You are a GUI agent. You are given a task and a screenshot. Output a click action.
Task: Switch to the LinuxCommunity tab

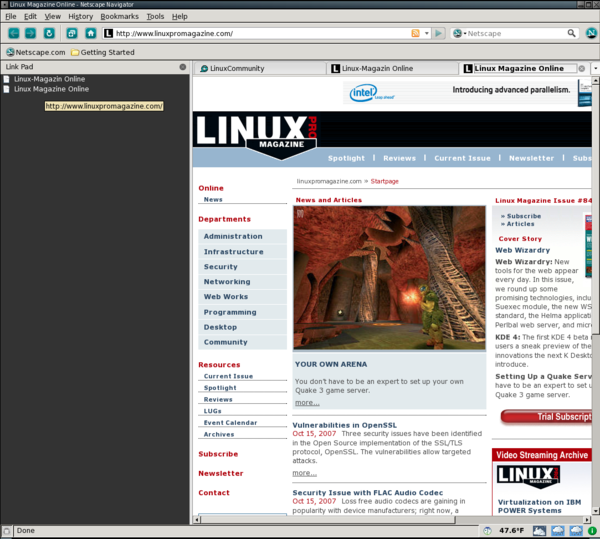click(260, 68)
